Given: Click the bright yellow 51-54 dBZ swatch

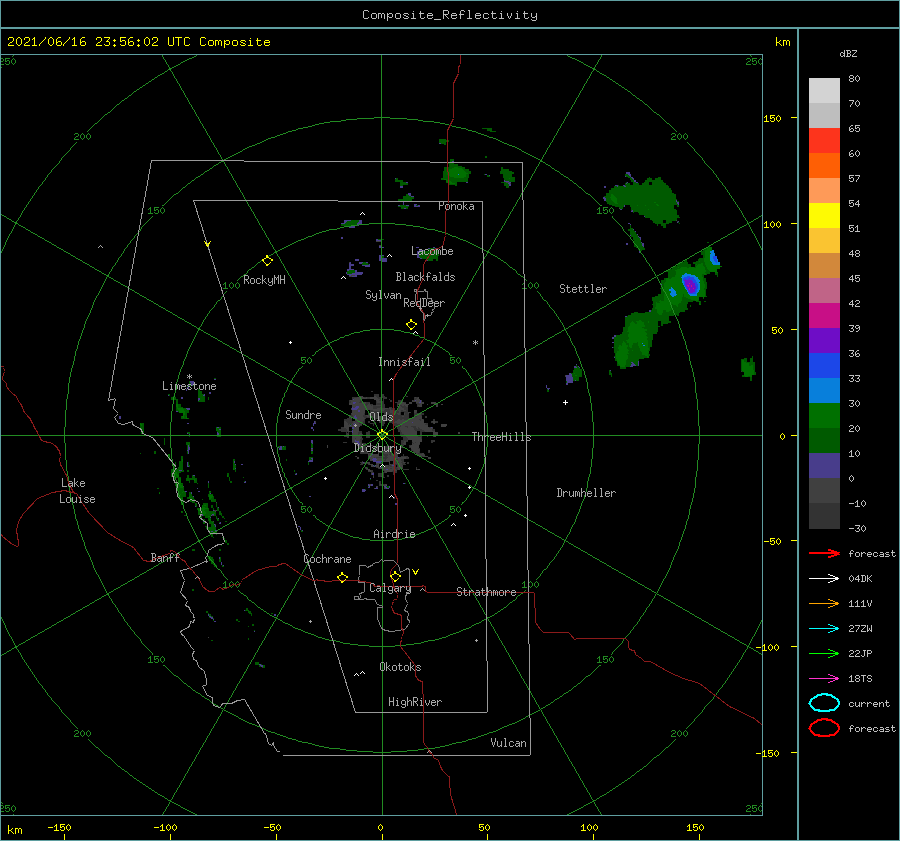Looking at the screenshot, I should click(824, 215).
